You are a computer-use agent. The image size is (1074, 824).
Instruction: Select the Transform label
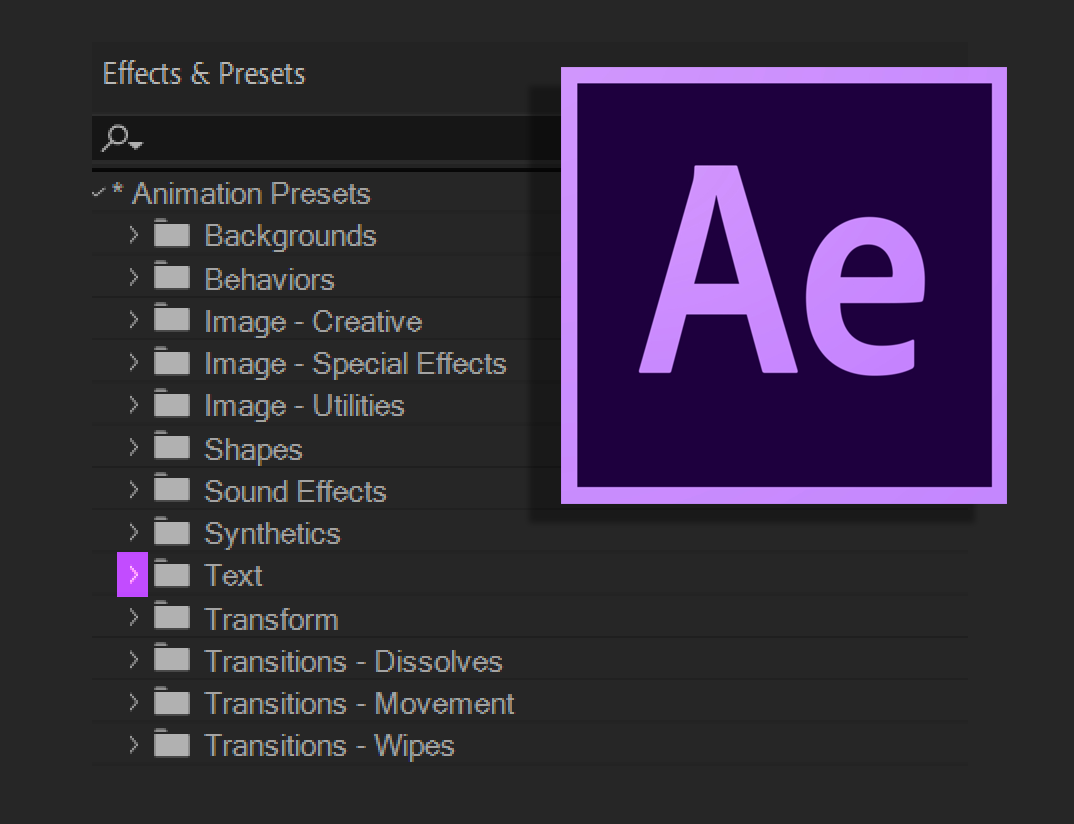[x=271, y=619]
